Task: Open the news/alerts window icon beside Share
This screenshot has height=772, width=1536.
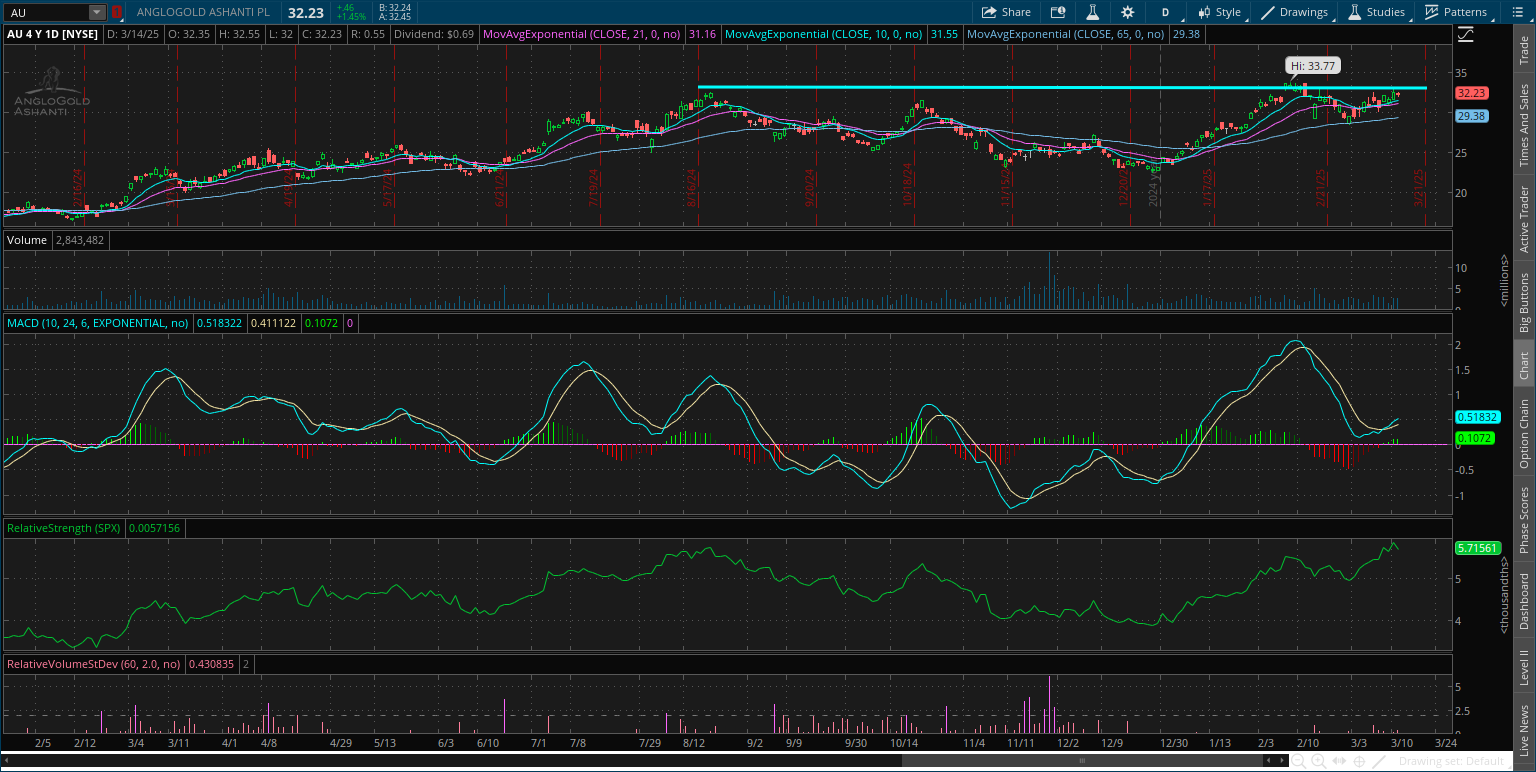Action: coord(1058,12)
